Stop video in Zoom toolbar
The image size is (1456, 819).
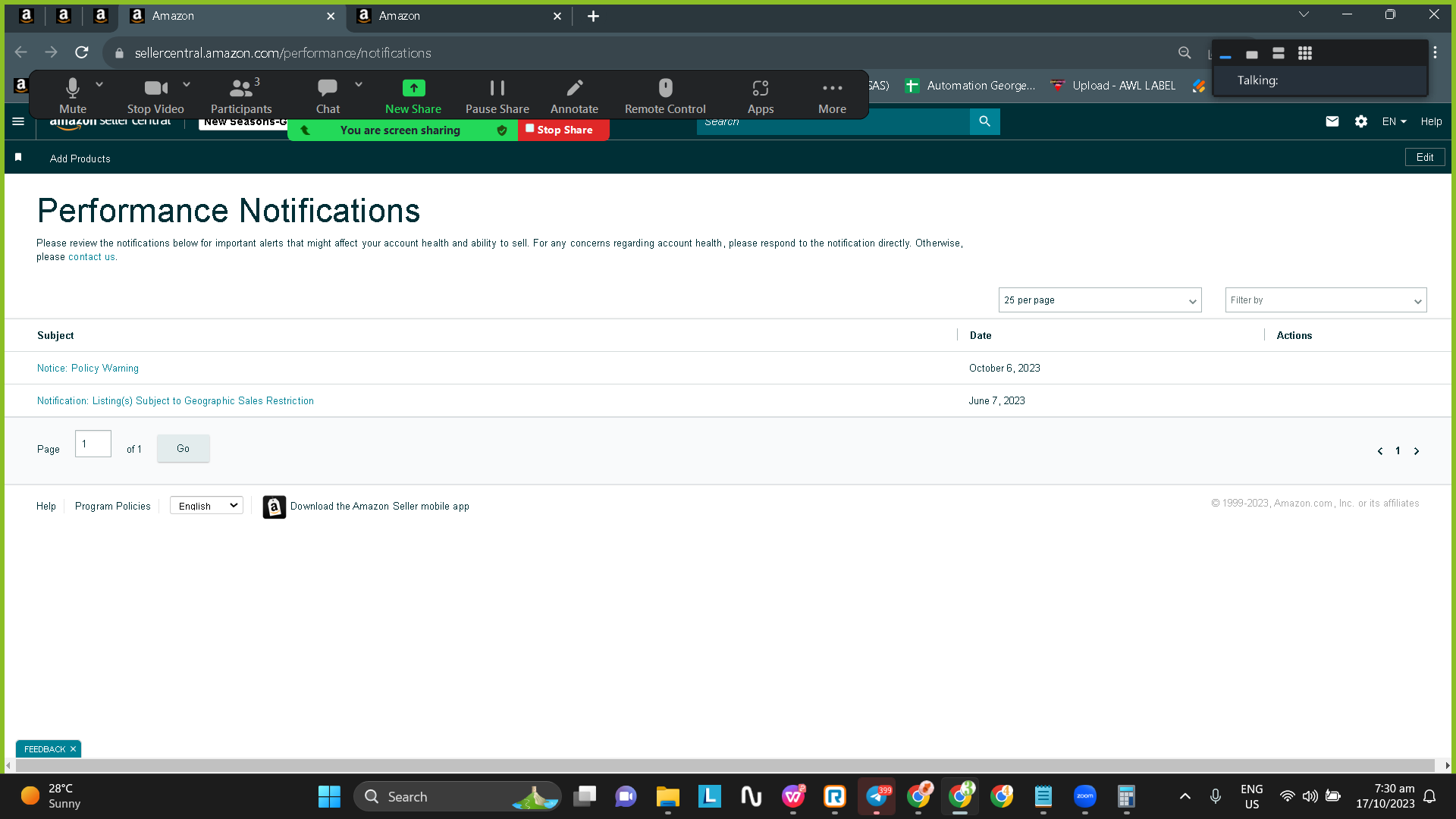(155, 96)
